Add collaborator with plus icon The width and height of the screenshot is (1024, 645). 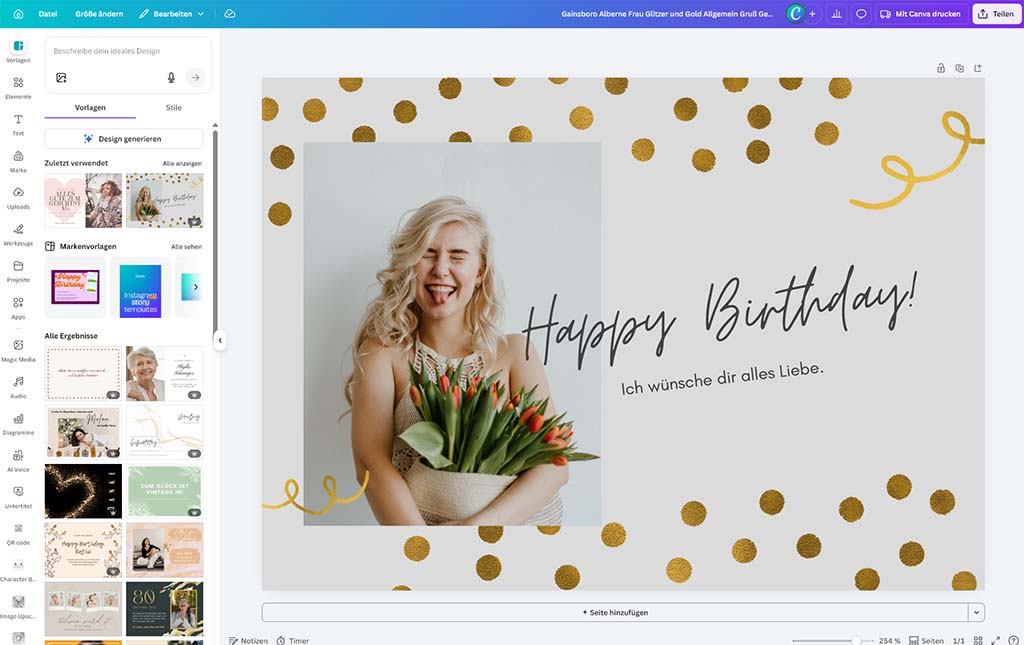coord(812,14)
